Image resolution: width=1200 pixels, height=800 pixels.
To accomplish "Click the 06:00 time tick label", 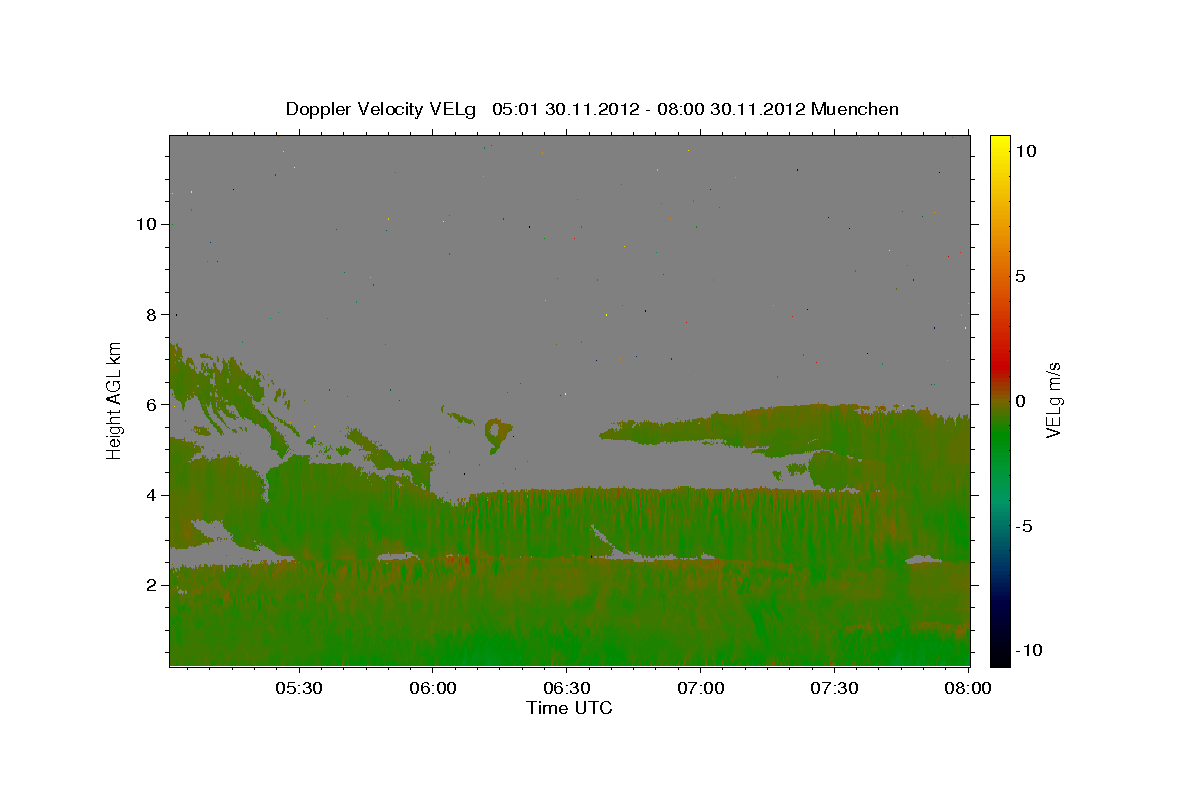I will 433,689.
